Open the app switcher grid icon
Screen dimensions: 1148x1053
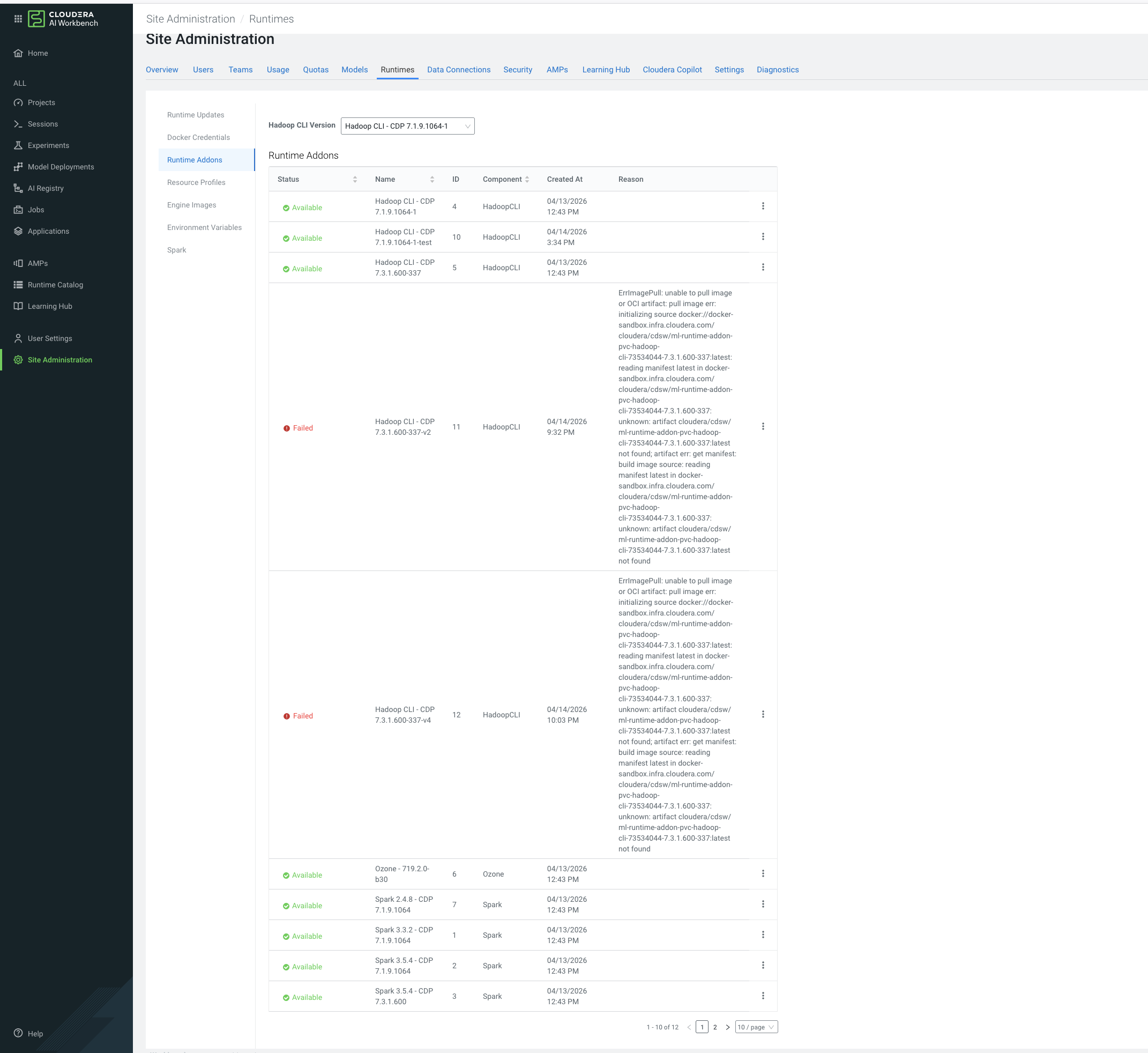(18, 19)
